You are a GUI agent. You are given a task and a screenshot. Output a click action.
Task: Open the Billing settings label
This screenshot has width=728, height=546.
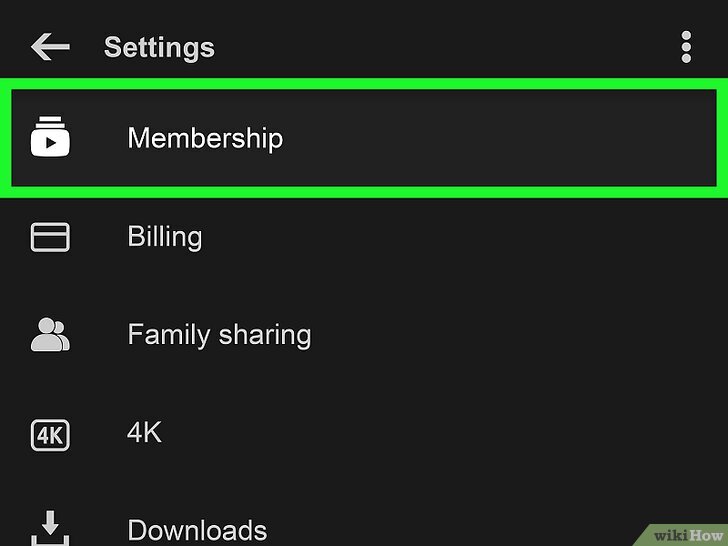point(165,237)
